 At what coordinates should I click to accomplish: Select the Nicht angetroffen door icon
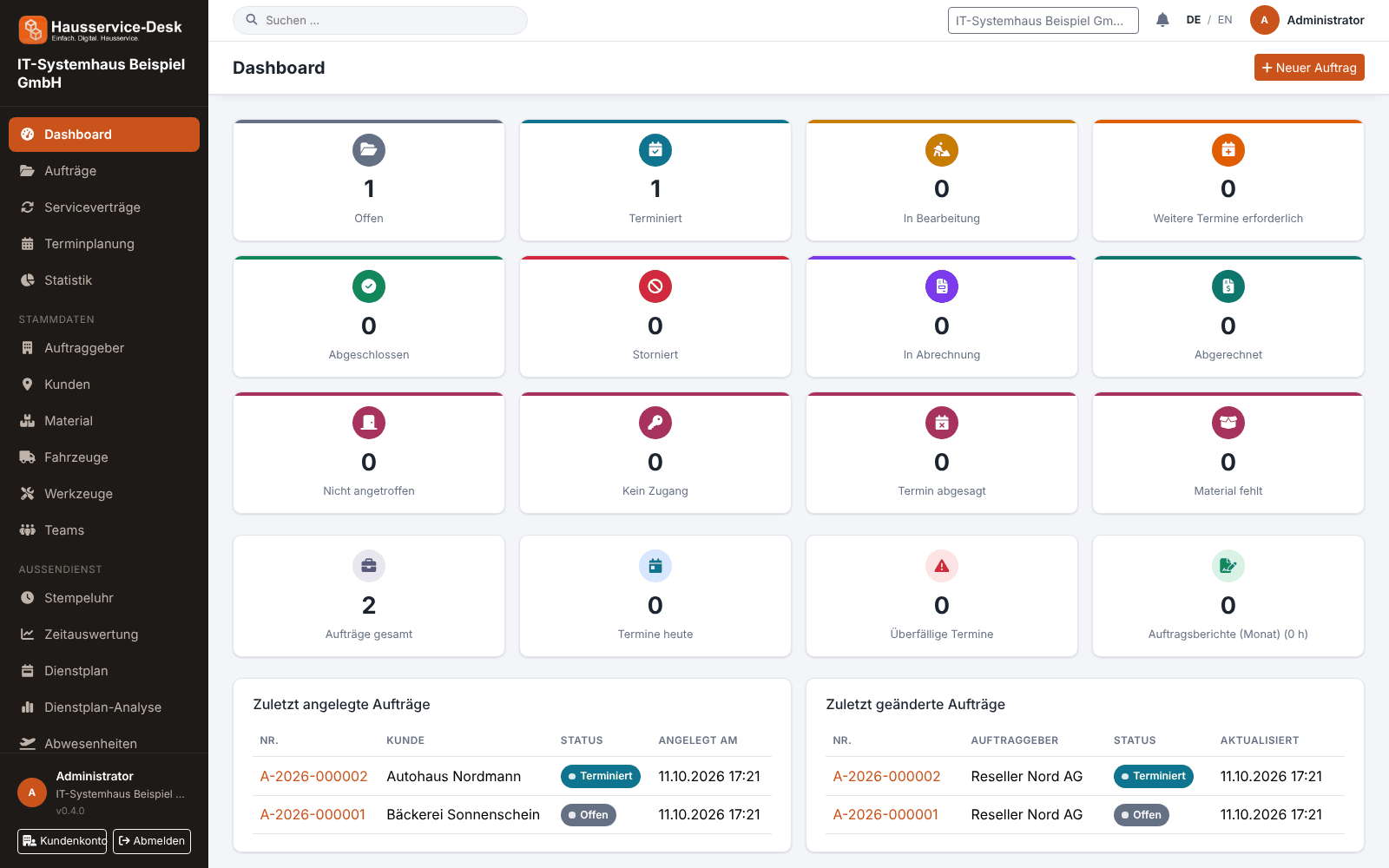tap(369, 423)
